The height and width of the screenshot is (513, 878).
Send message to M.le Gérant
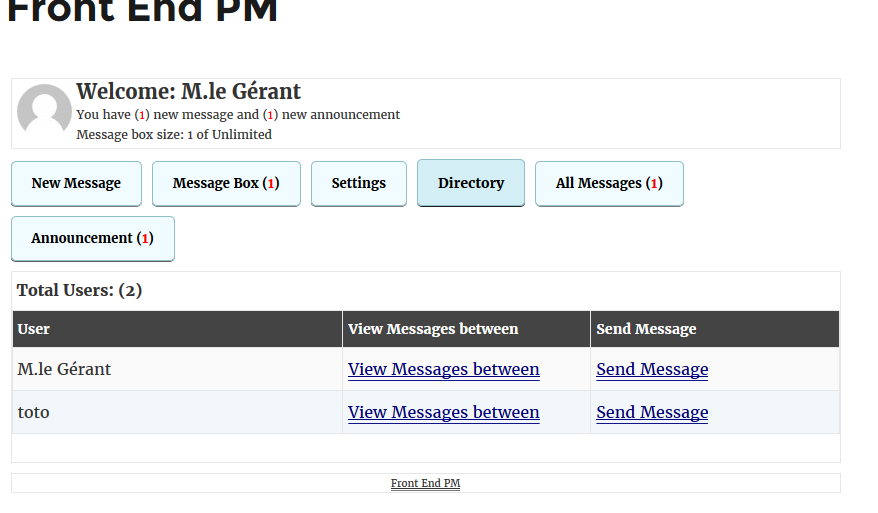(652, 370)
